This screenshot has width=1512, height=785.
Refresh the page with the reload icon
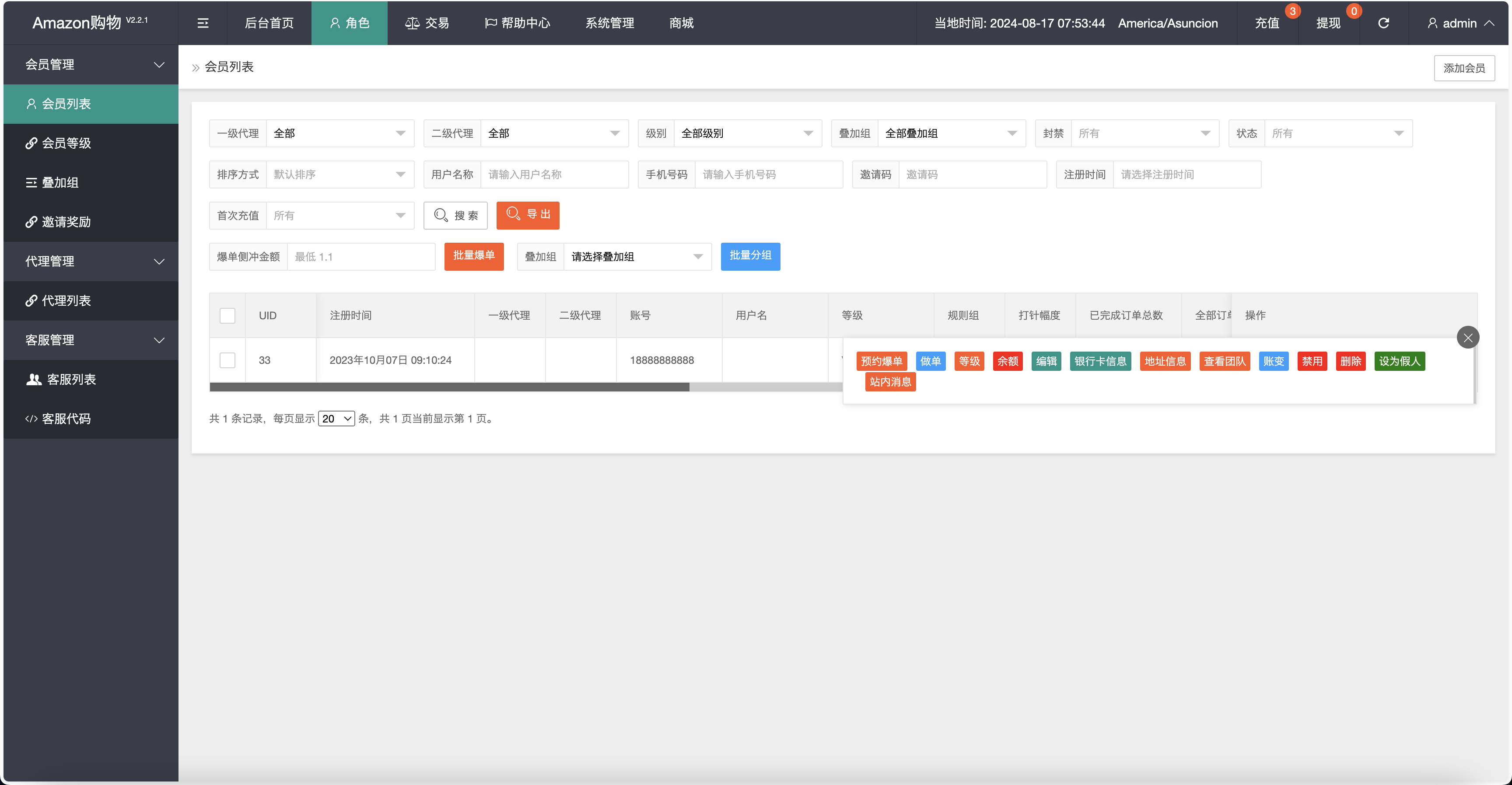tap(1383, 23)
